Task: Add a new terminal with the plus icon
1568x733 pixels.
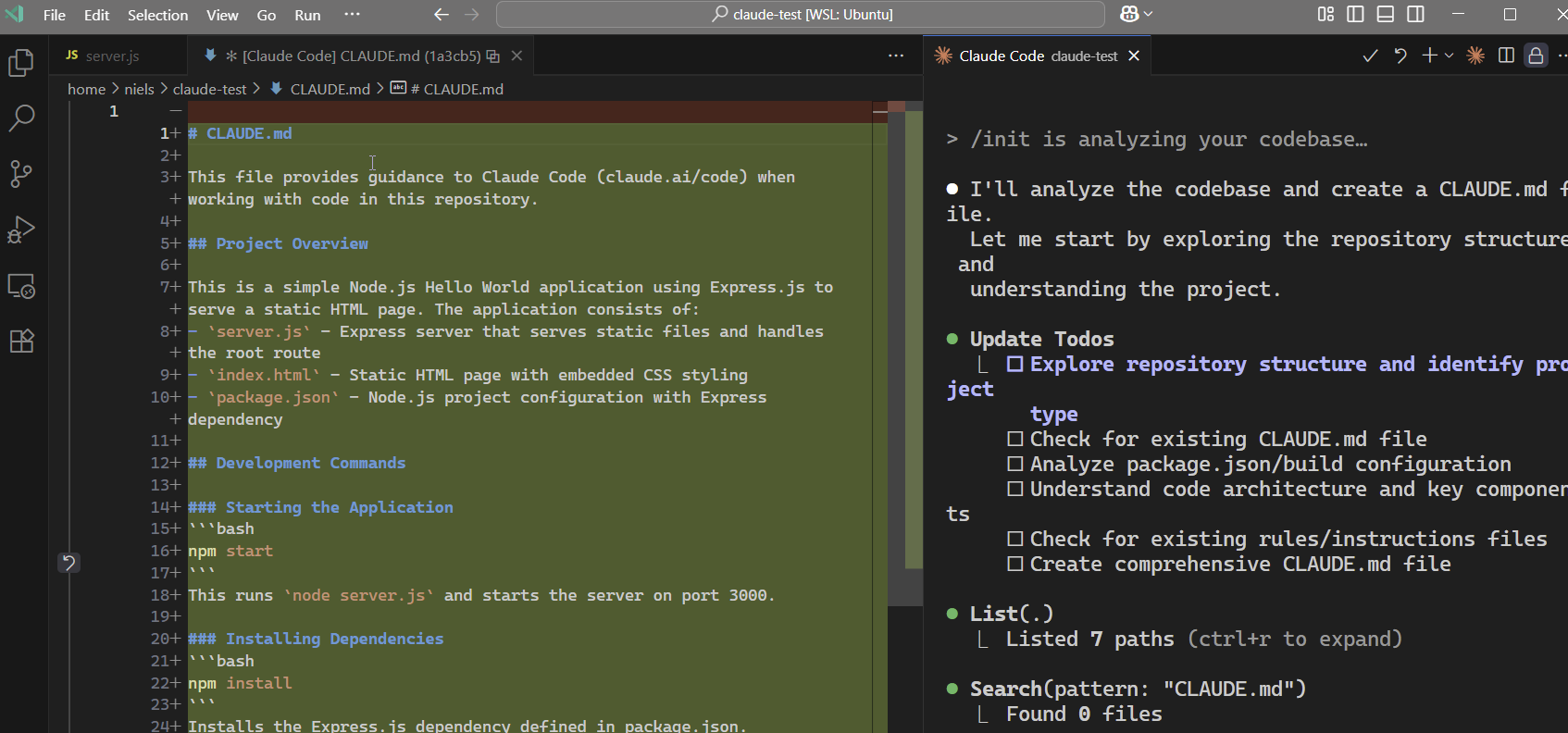Action: click(1430, 56)
